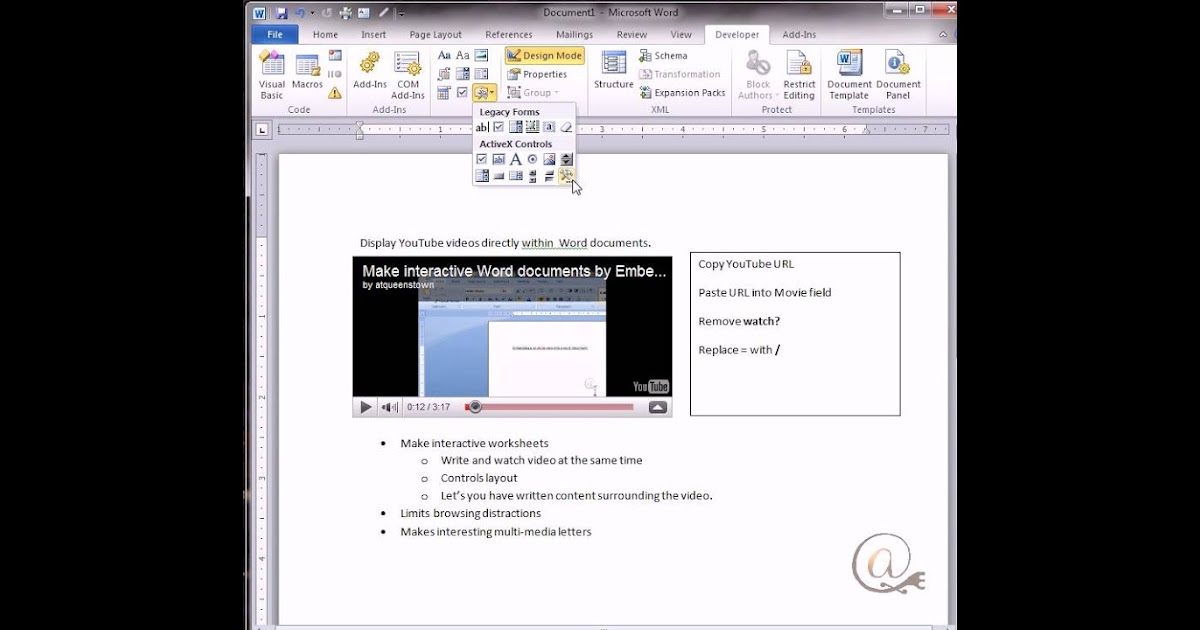Insert ActiveX Label control
This screenshot has width=1200, height=630.
click(515, 159)
